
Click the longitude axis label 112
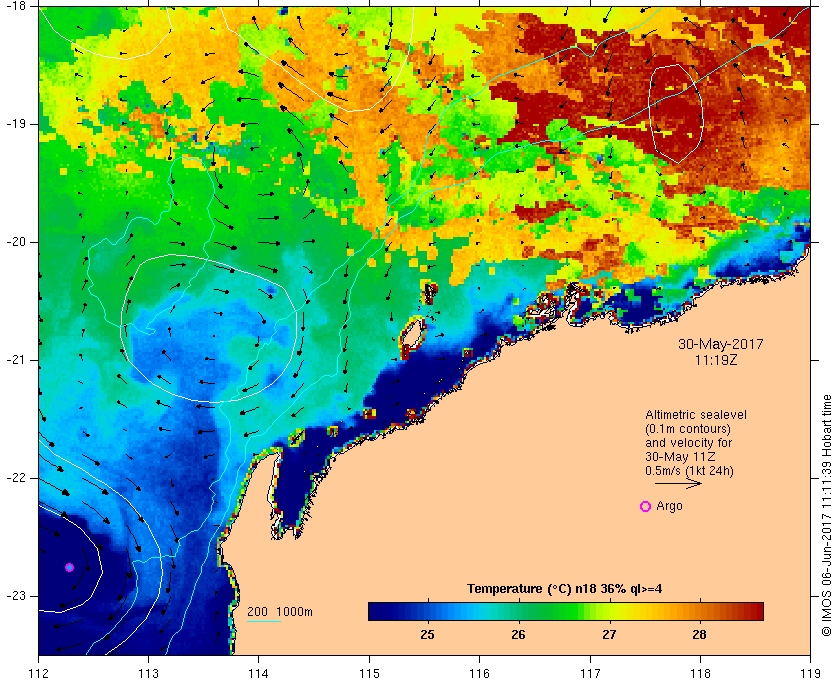(39, 673)
